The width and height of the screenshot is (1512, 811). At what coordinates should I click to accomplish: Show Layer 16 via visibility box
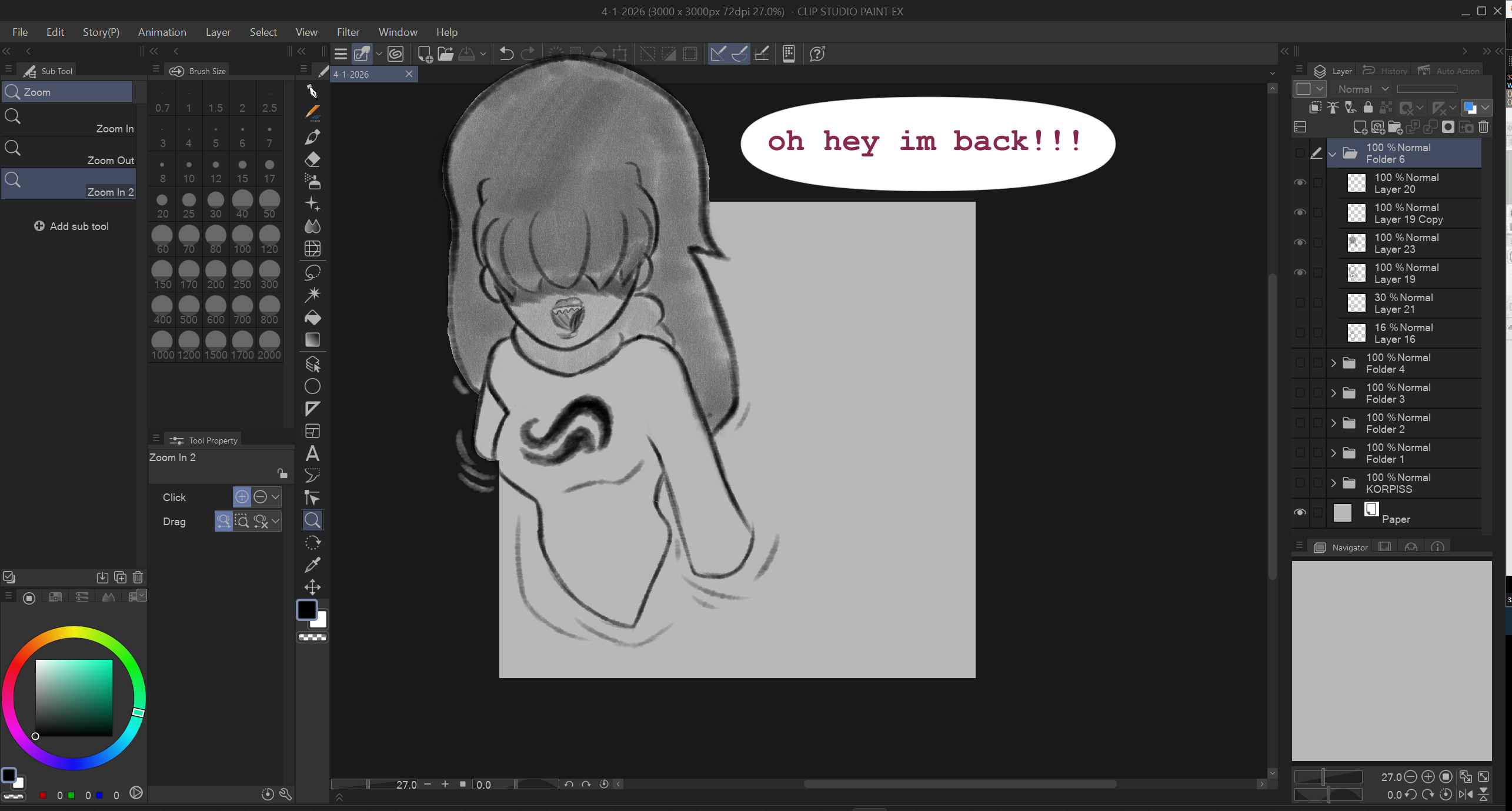tap(1300, 333)
